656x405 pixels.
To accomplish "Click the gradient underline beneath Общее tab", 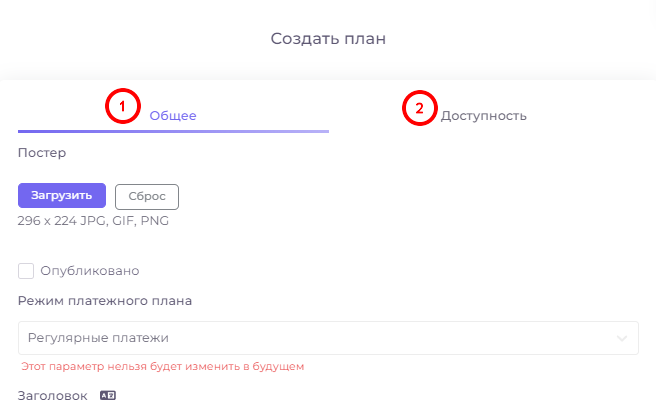I will click(173, 131).
